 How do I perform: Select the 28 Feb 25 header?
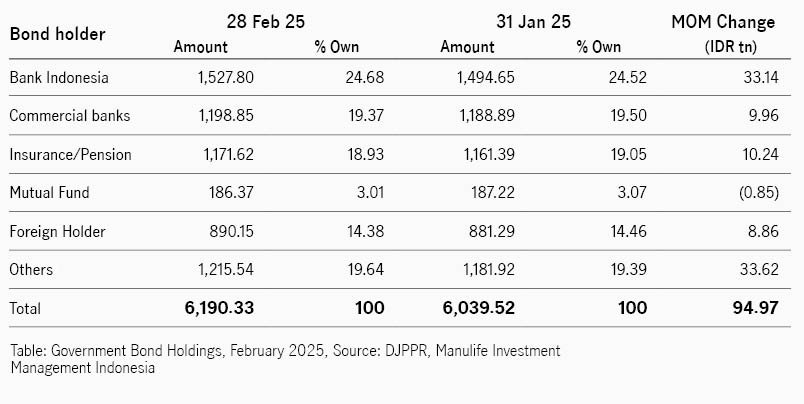266,22
